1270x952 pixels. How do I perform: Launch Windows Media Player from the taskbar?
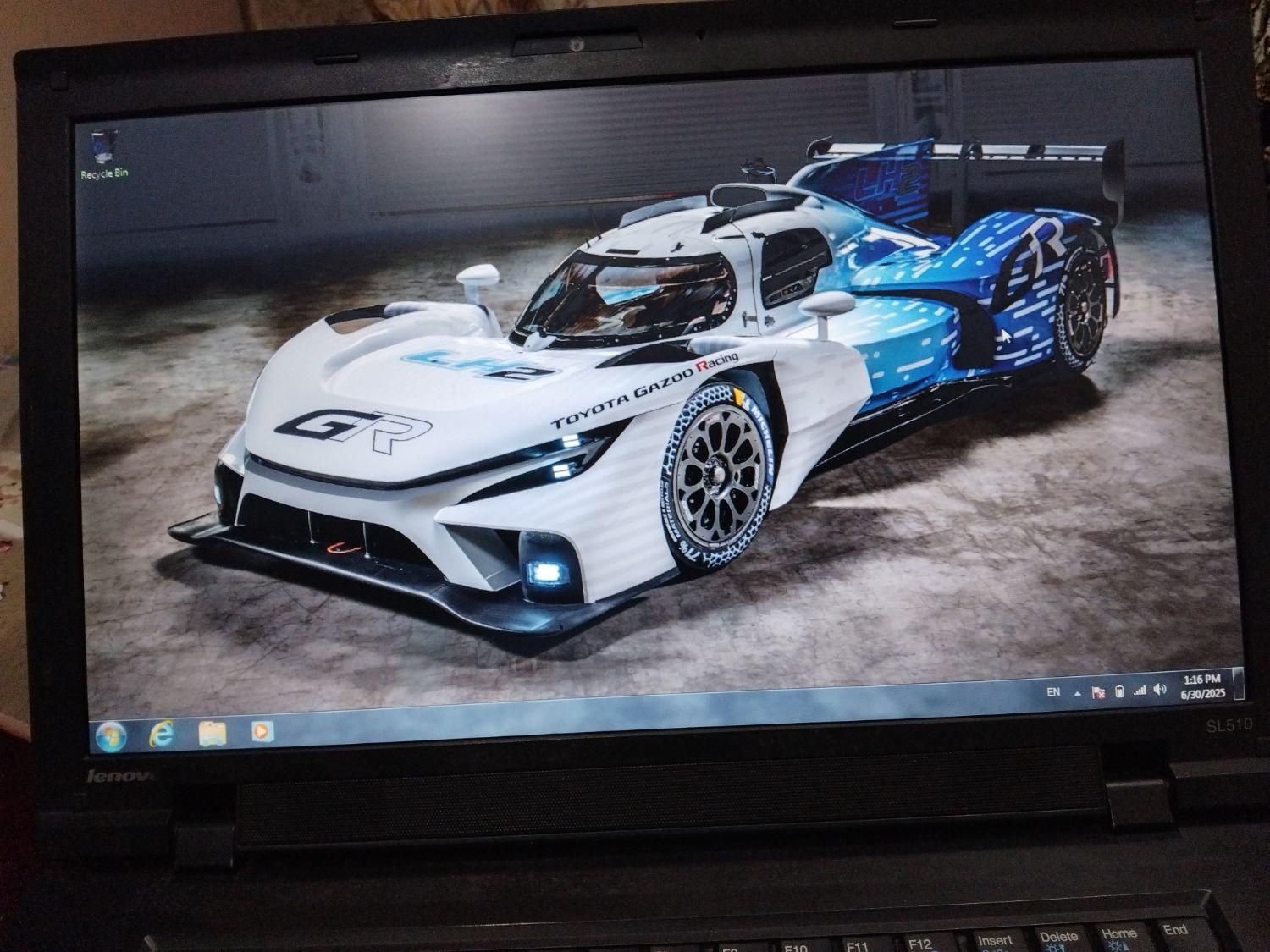[x=262, y=731]
